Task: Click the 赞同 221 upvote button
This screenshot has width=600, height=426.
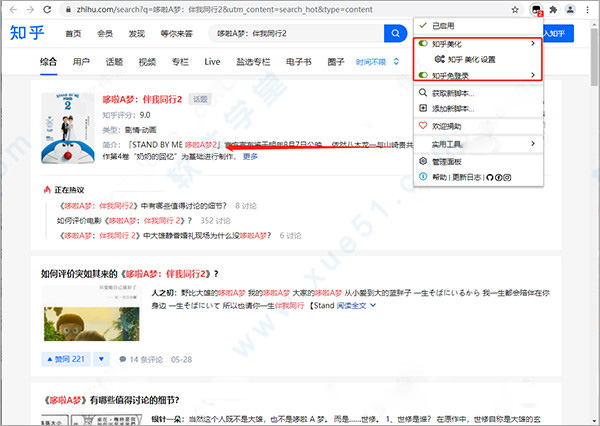Action: tap(66, 359)
